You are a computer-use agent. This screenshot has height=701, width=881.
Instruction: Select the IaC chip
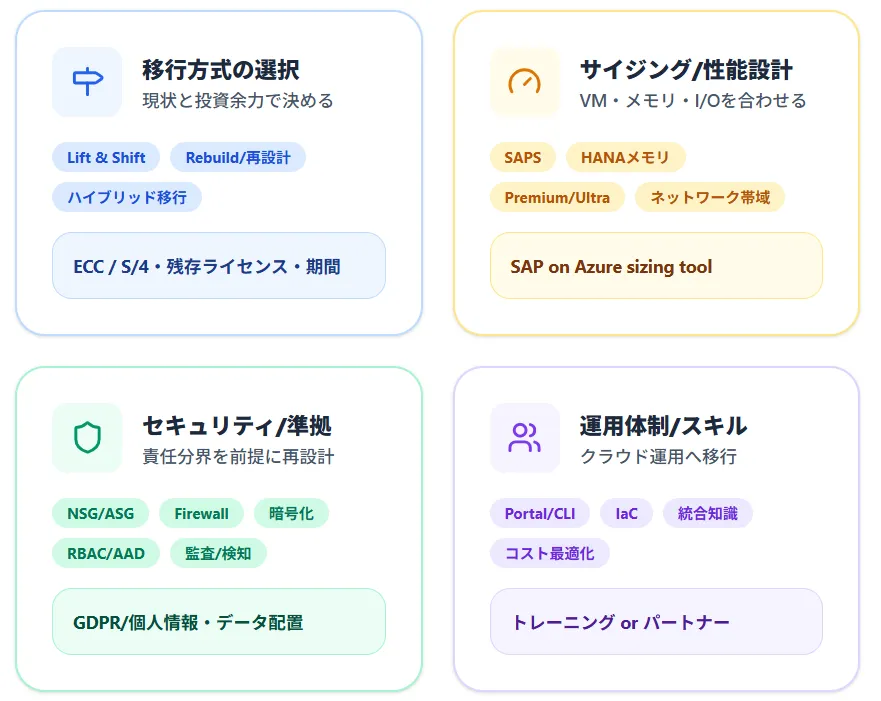click(x=626, y=513)
